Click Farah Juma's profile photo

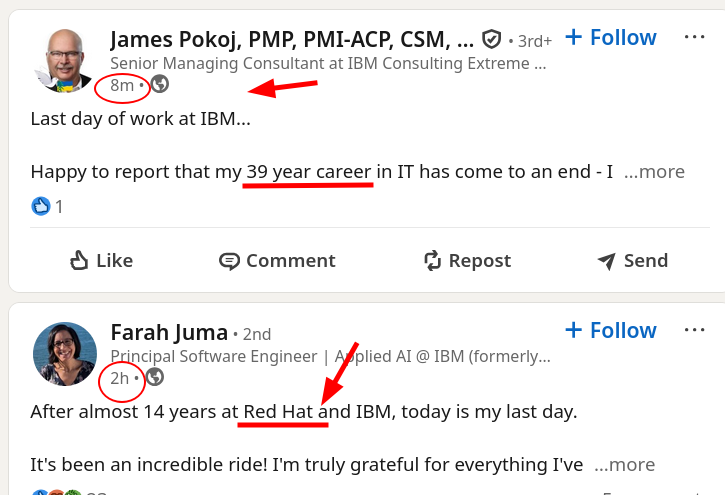pyautogui.click(x=65, y=354)
